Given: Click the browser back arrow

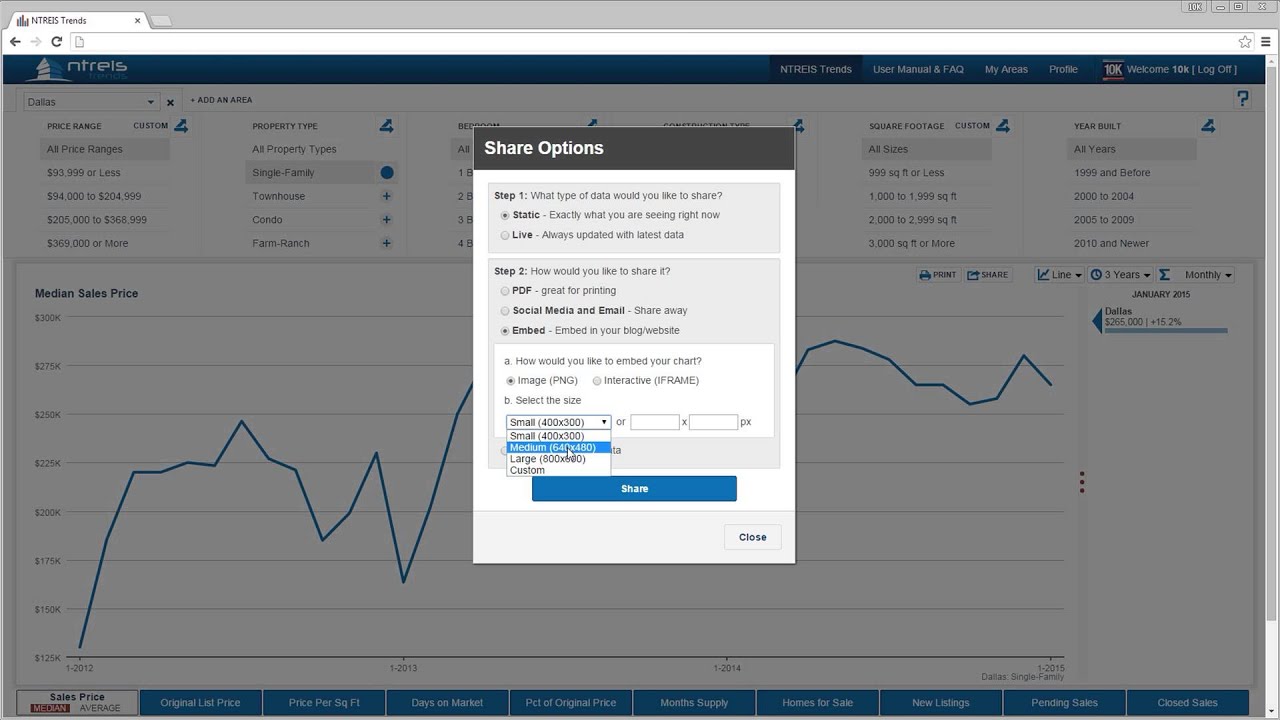Looking at the screenshot, I should pos(15,41).
